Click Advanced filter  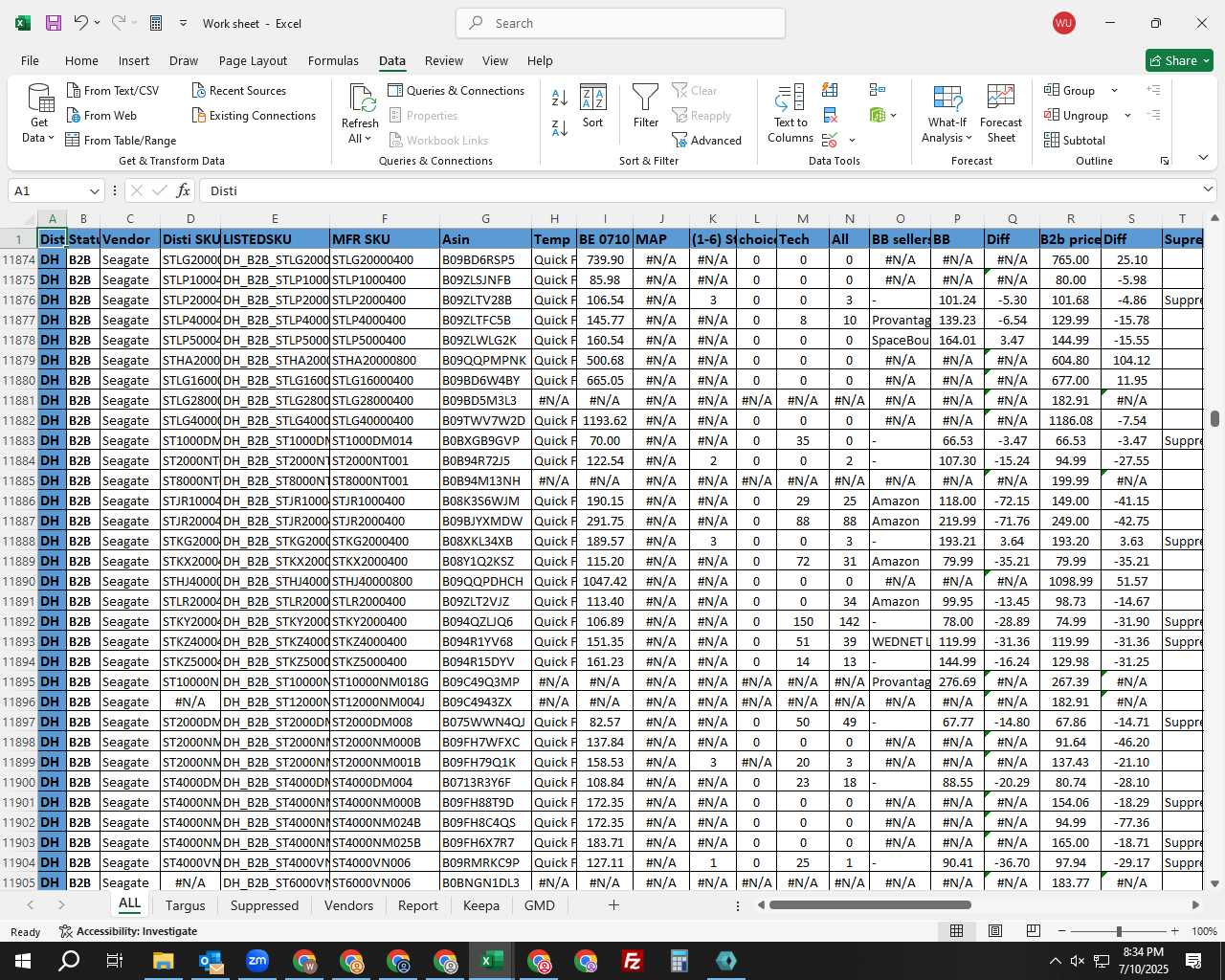(707, 141)
